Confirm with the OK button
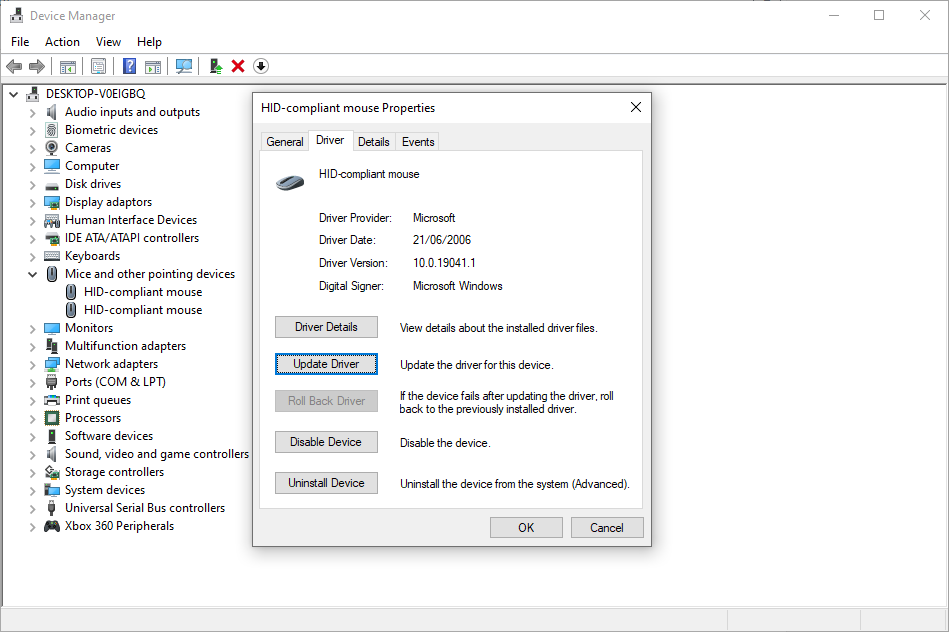 point(526,527)
